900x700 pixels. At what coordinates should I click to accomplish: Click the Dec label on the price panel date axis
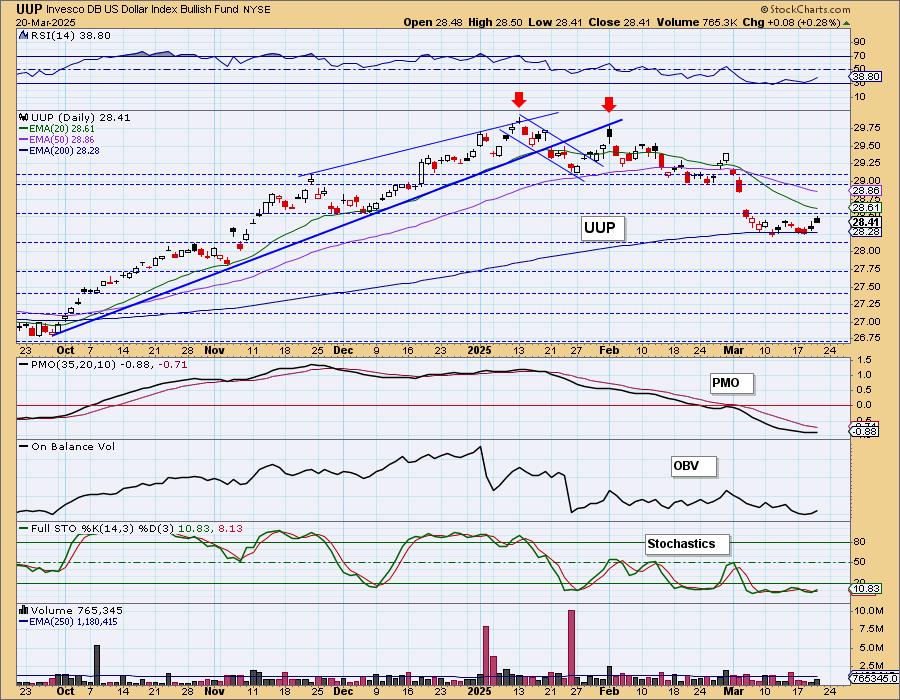tap(343, 351)
